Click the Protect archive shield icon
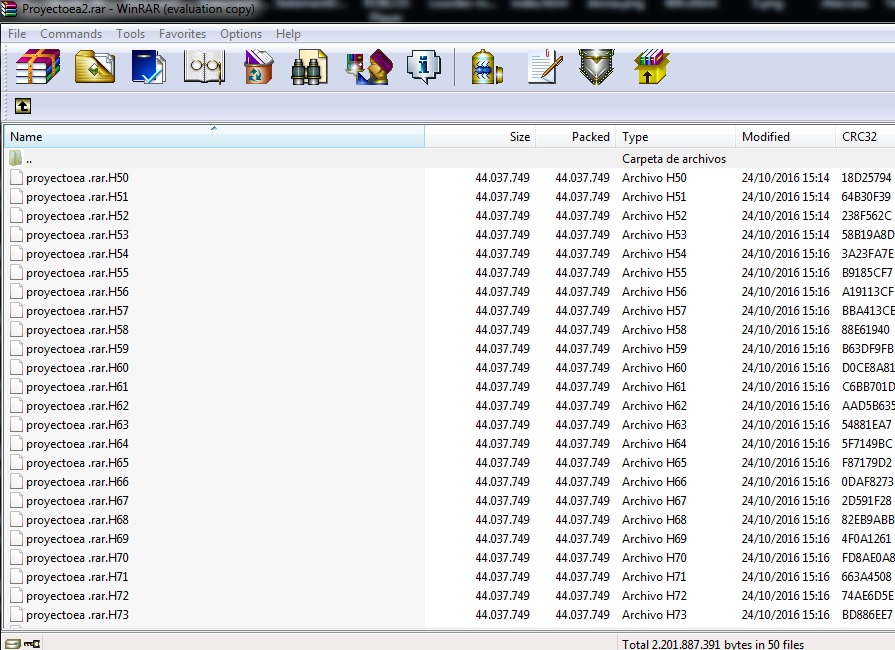The image size is (895, 650). click(597, 68)
